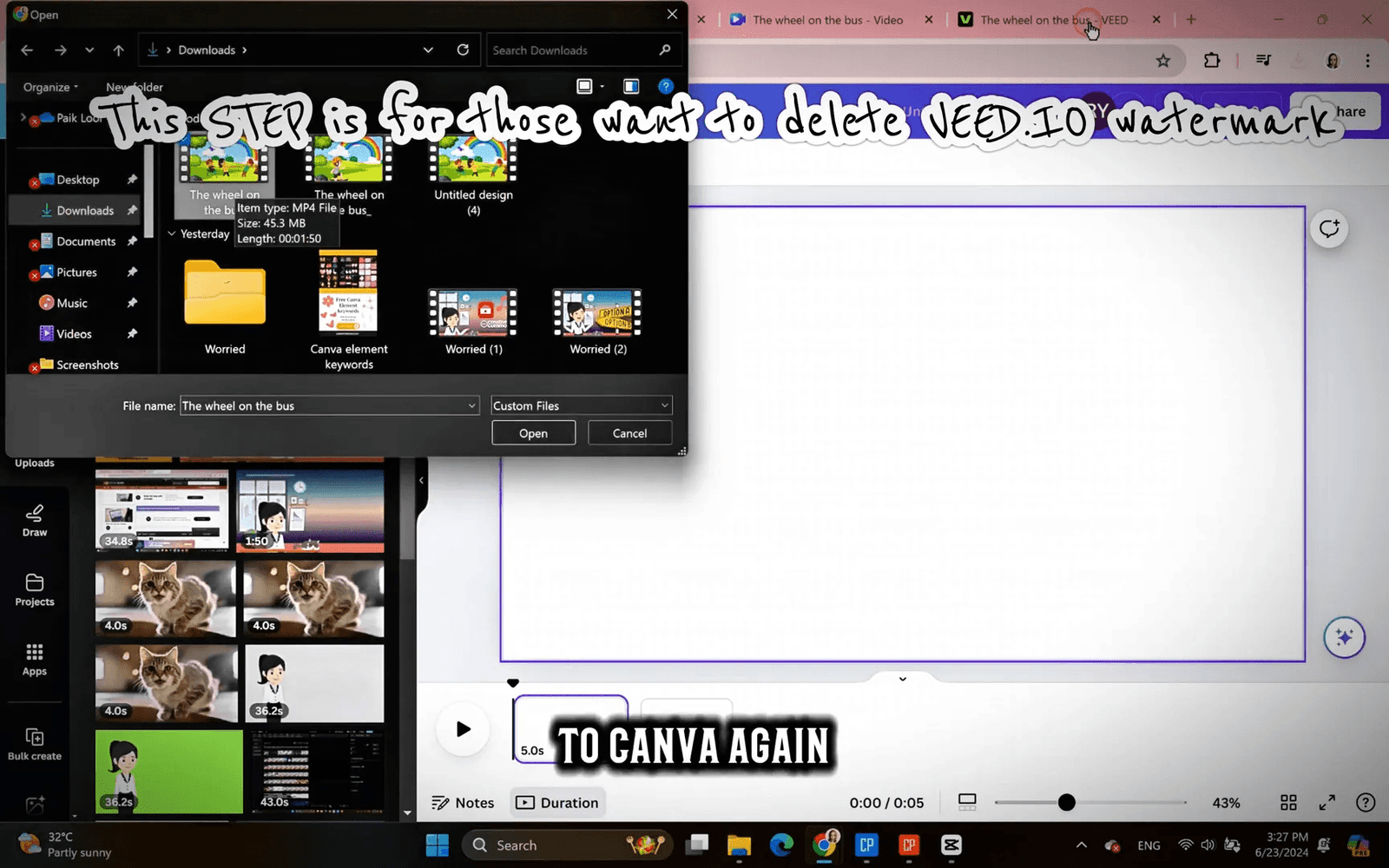Expand the File name dropdown
1389x868 pixels.
[x=471, y=405]
